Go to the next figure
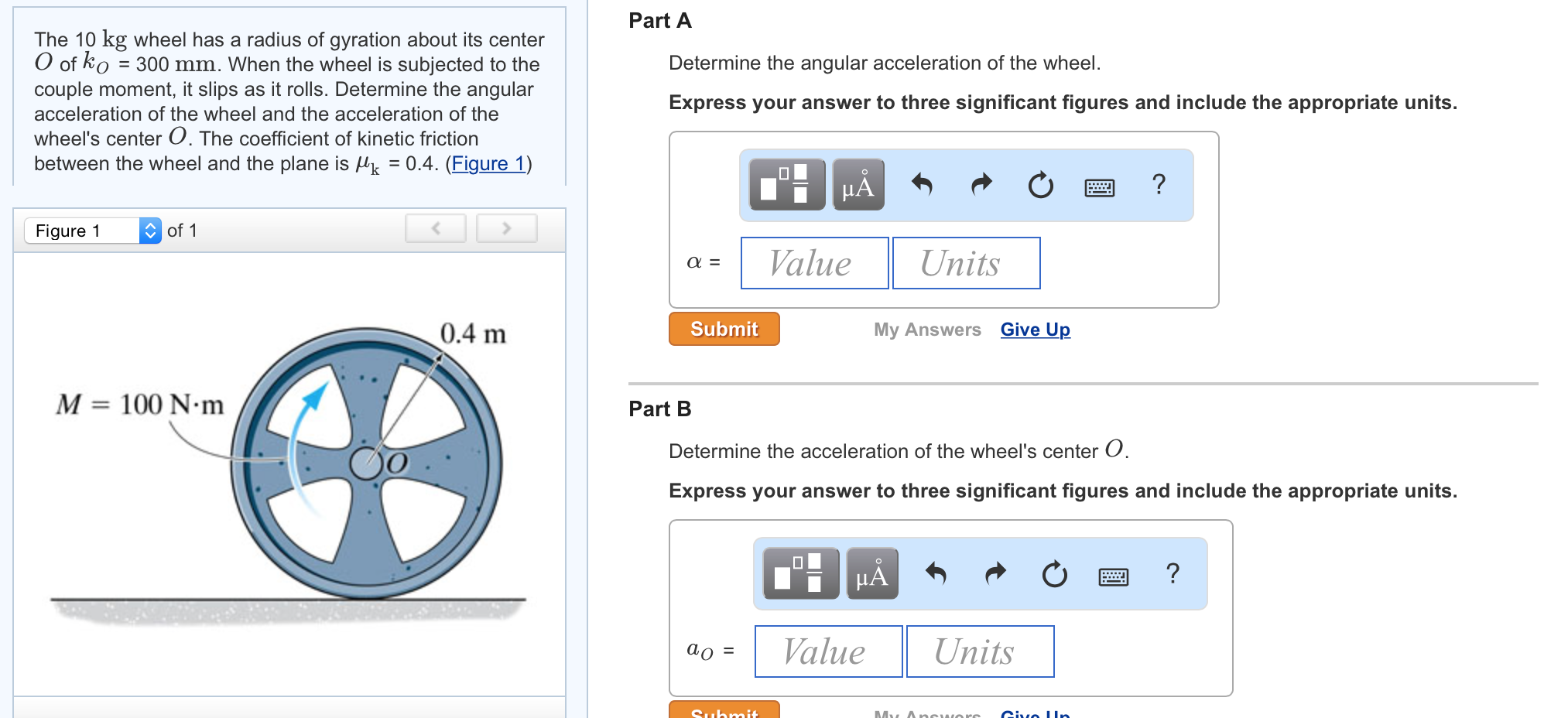This screenshot has width=1568, height=718. [x=506, y=228]
